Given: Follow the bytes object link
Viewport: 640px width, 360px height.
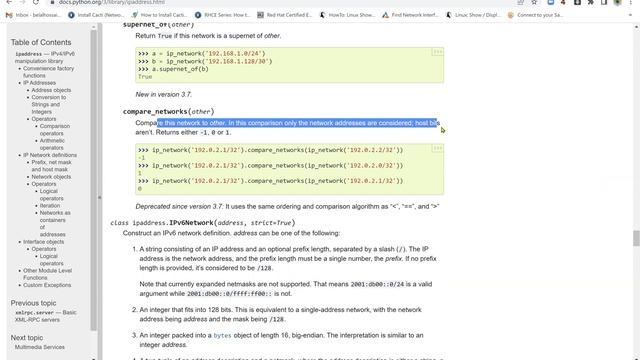Looking at the screenshot, I should 222,336.
